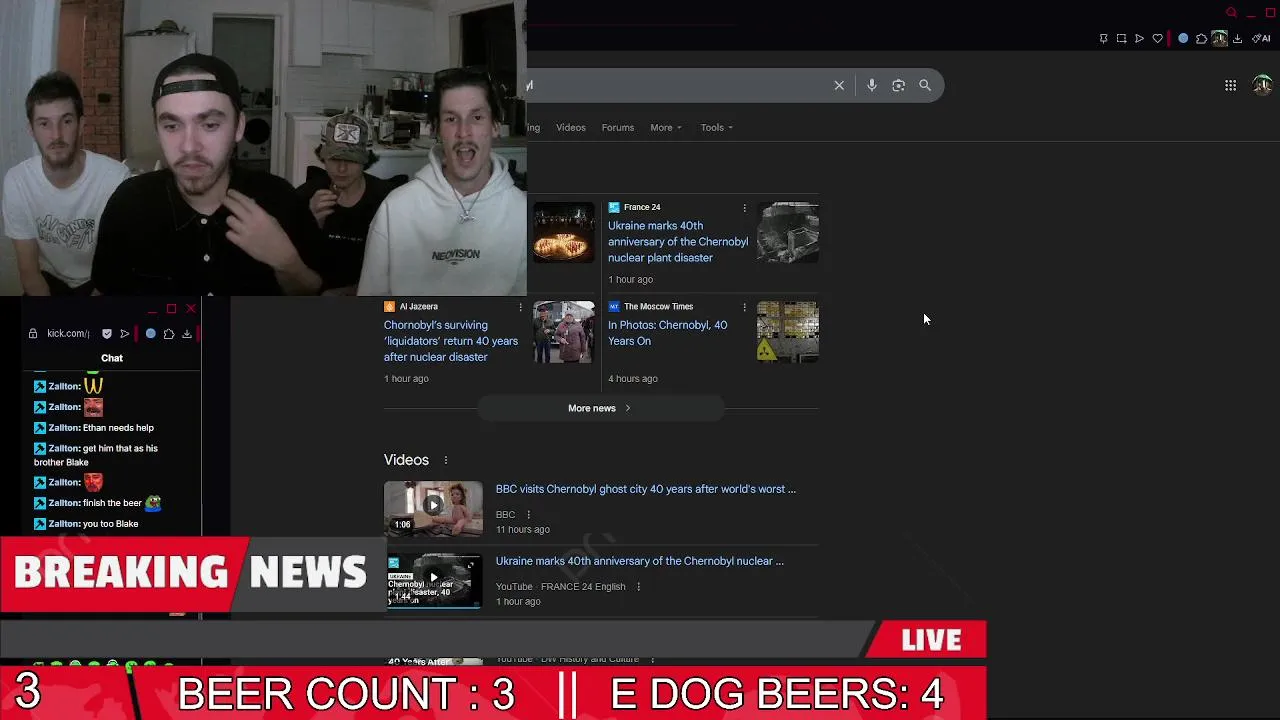
Task: Open the AI assistant button in toolbar
Action: pos(1261,39)
